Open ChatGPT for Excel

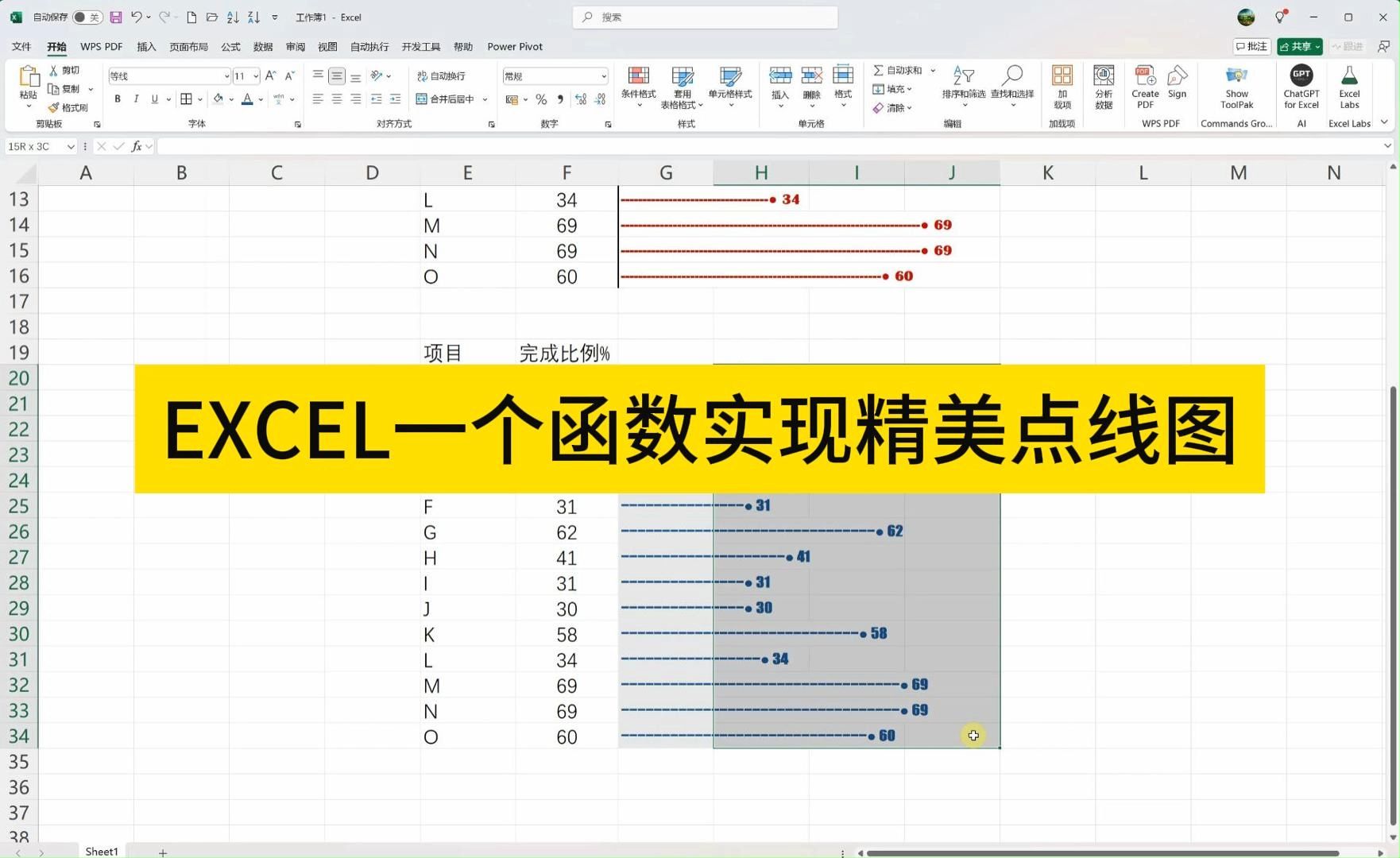coord(1301,86)
